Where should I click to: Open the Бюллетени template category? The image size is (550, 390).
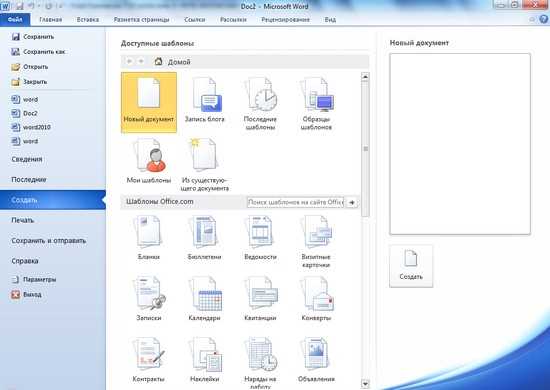(204, 238)
